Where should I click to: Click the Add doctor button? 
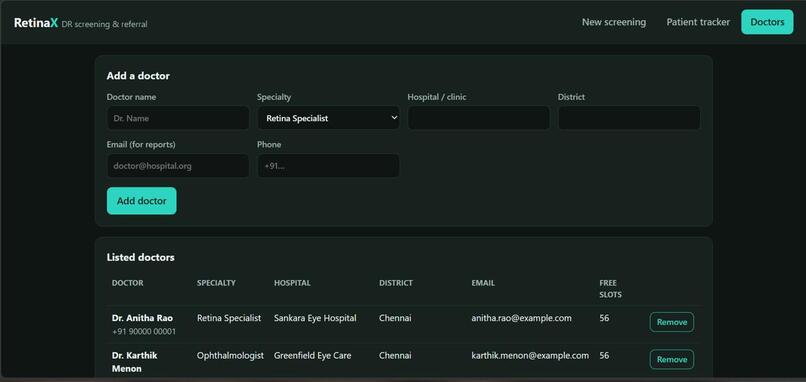point(141,201)
